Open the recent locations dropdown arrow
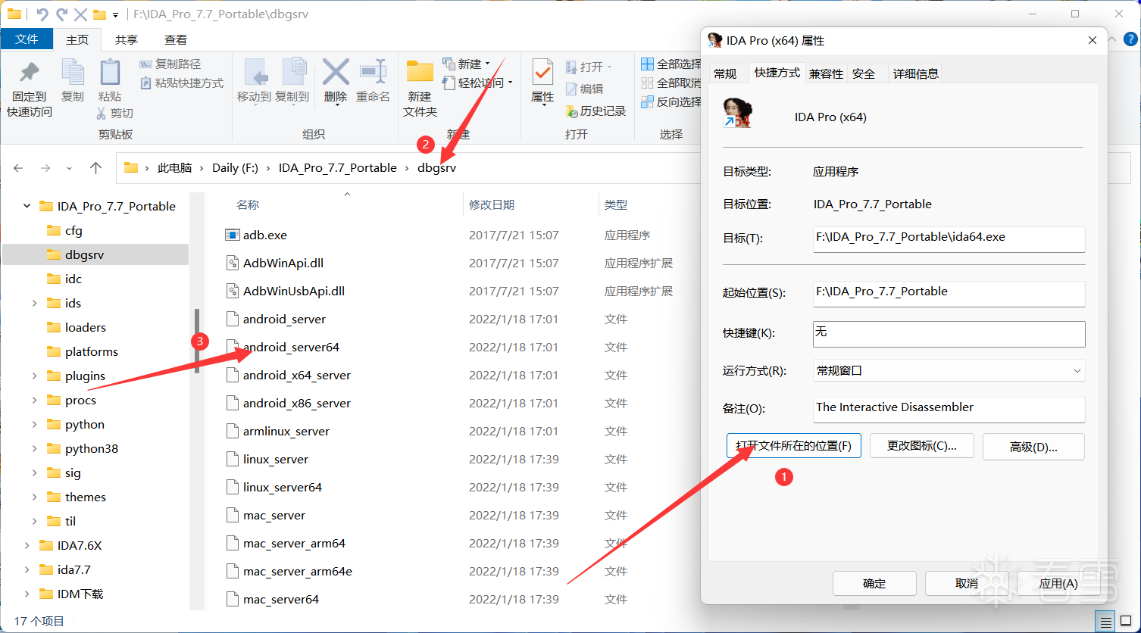1141x633 pixels. click(x=69, y=168)
